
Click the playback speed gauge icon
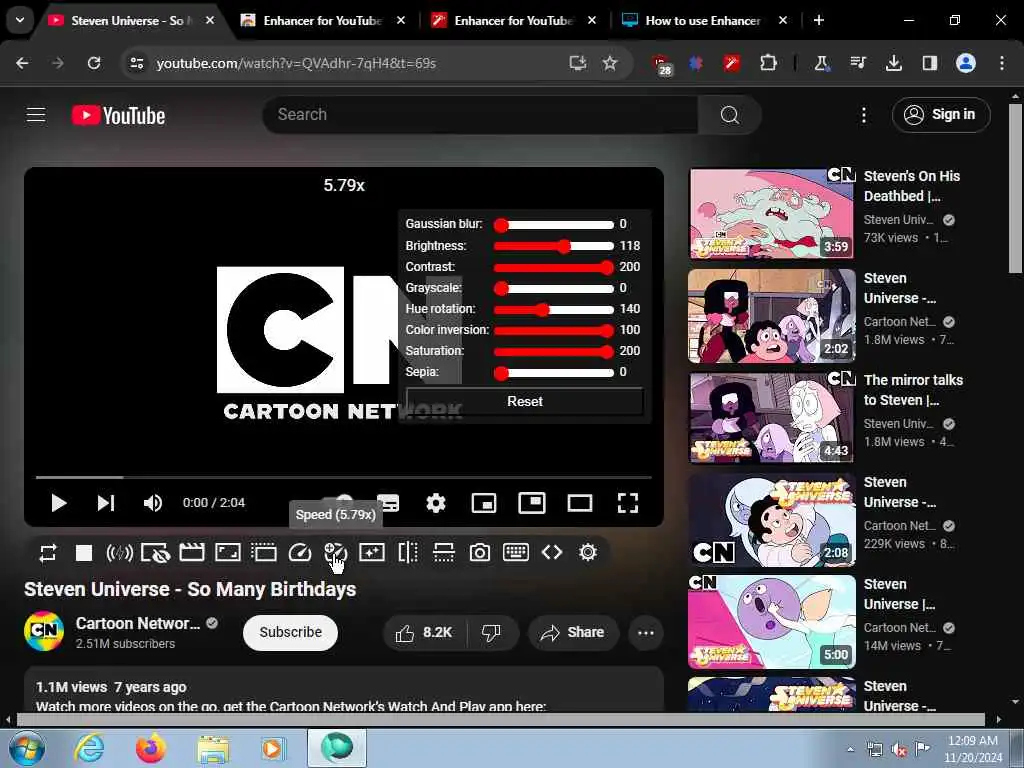[x=300, y=553]
